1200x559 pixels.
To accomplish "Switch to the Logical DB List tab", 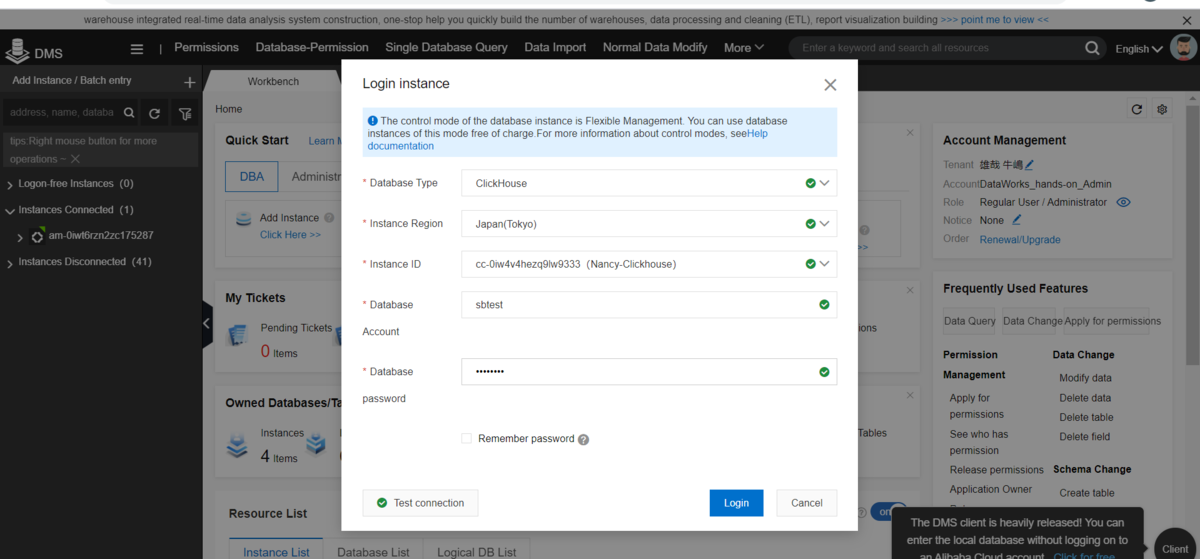I will pyautogui.click(x=478, y=552).
